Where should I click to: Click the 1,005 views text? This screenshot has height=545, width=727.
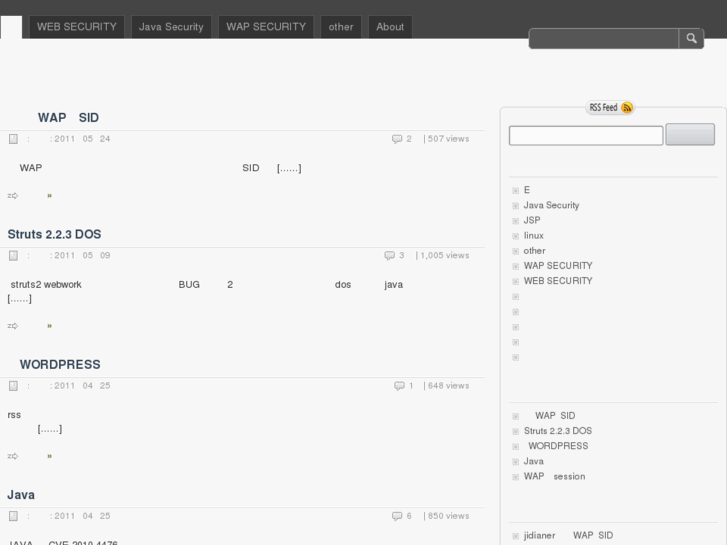pos(445,256)
